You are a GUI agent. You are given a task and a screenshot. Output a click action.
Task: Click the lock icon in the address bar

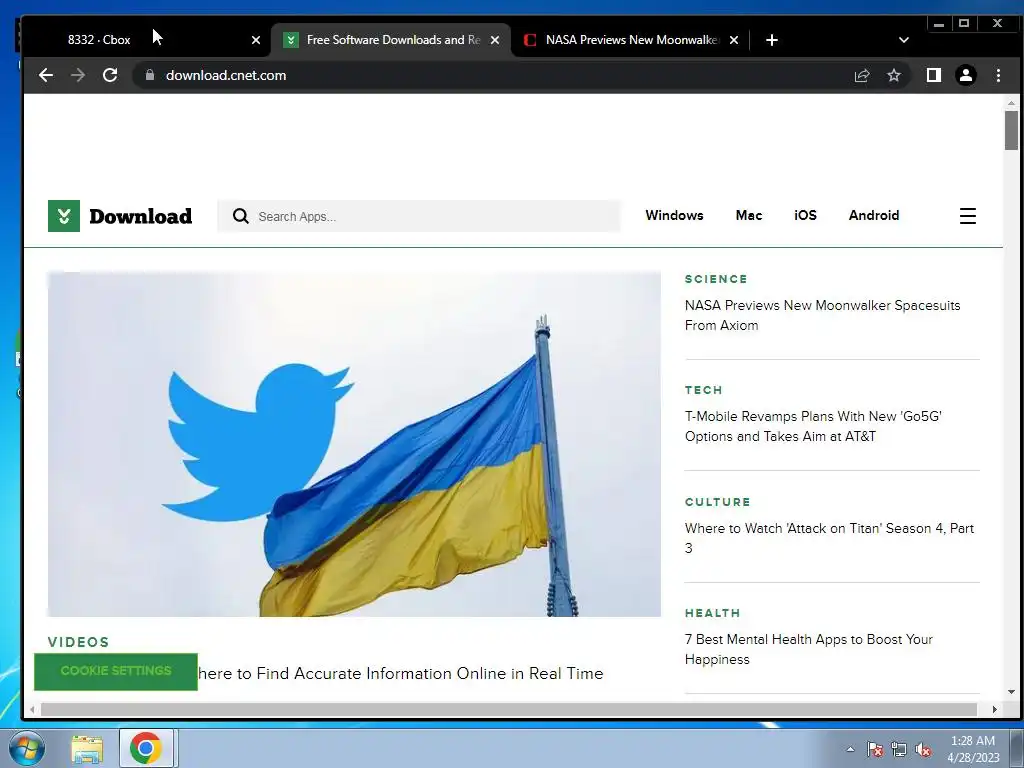click(x=150, y=75)
